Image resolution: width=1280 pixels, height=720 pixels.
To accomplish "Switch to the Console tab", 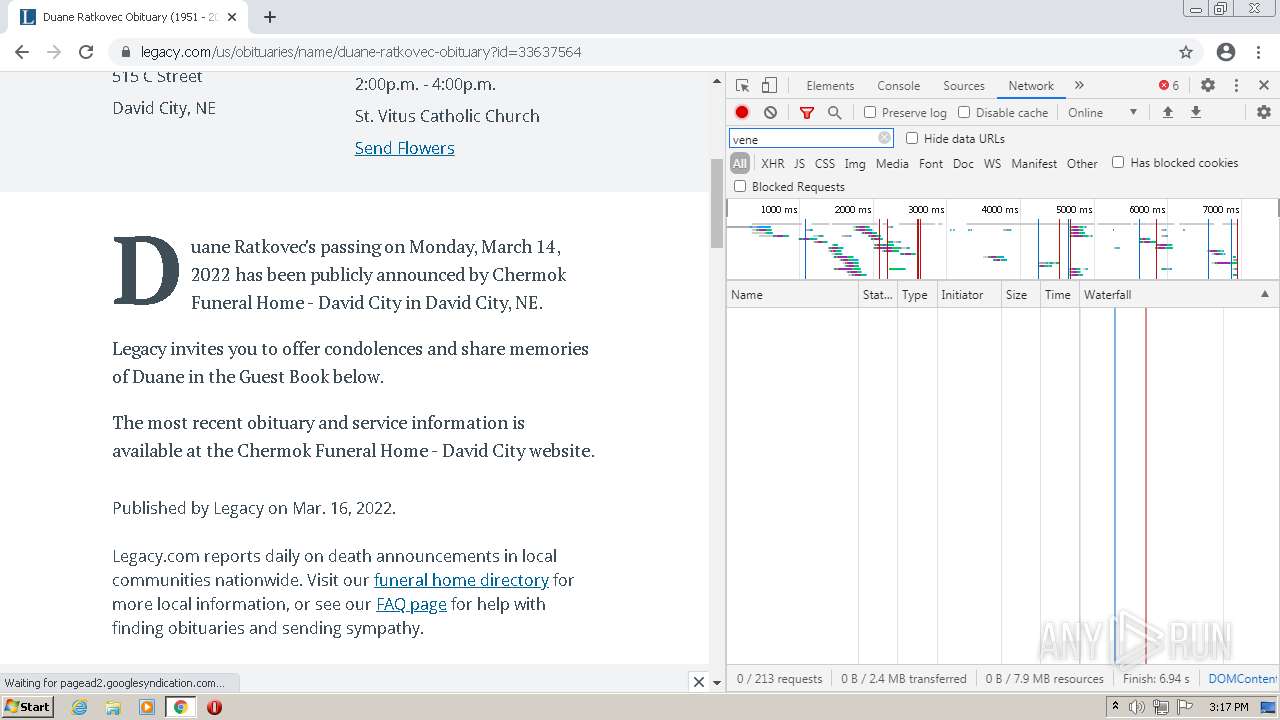I will pyautogui.click(x=898, y=86).
